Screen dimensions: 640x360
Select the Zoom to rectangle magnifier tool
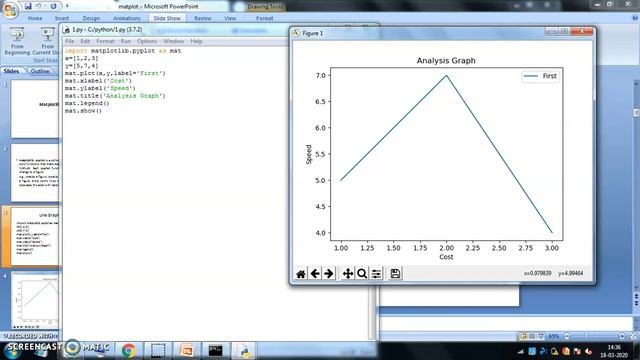[x=362, y=273]
